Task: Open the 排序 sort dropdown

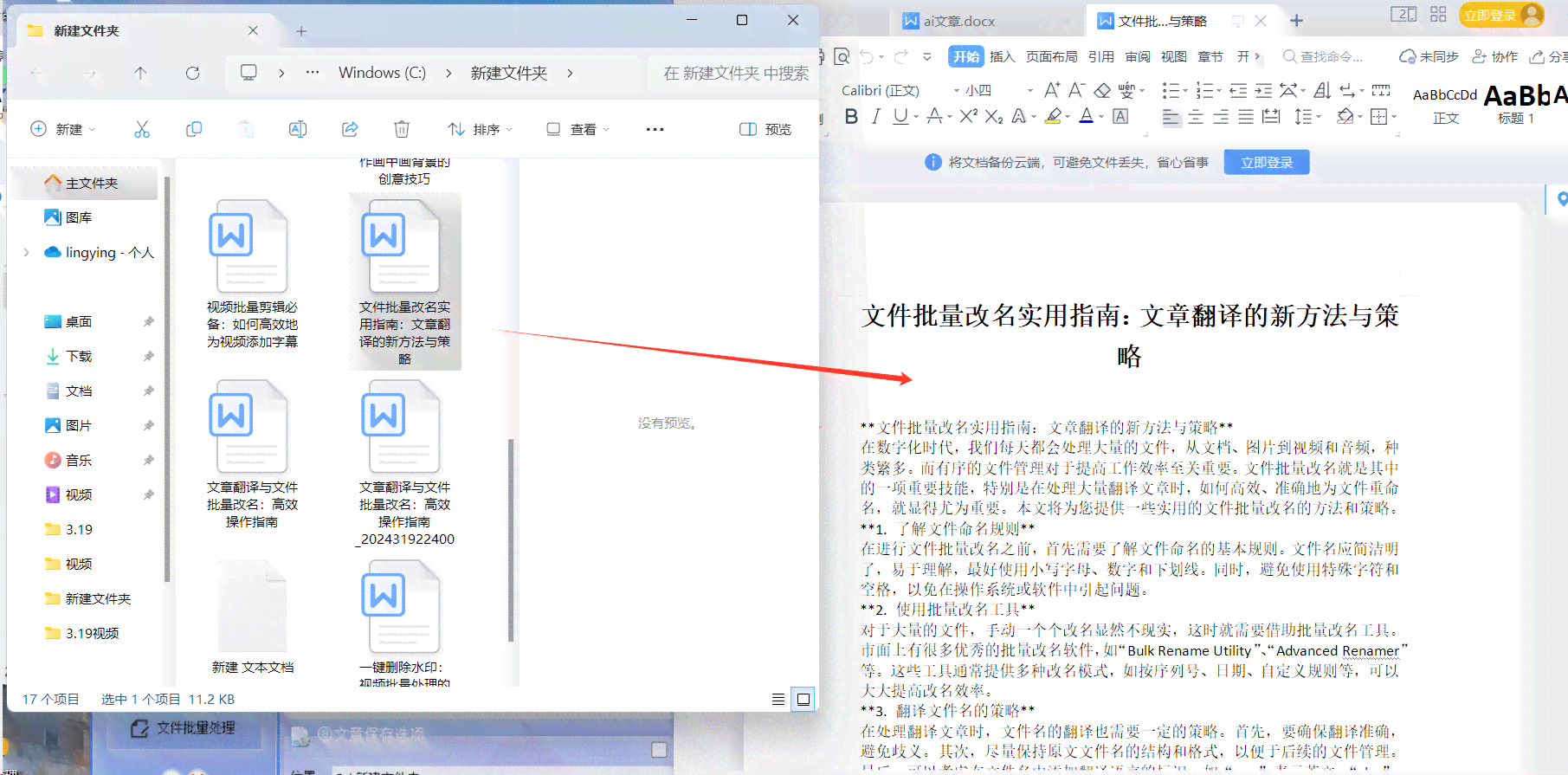Action: pyautogui.click(x=481, y=129)
